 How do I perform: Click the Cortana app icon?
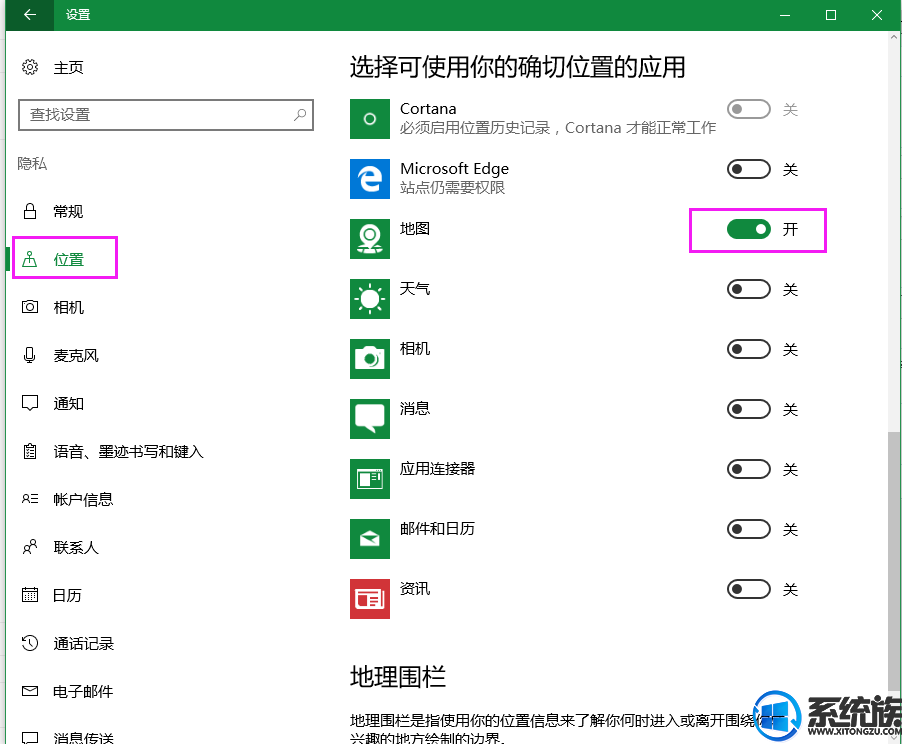[370, 119]
